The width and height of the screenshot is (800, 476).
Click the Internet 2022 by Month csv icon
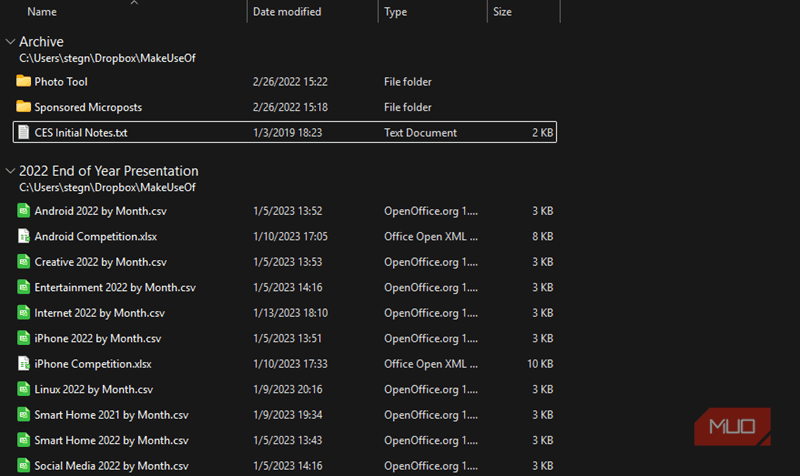pos(23,312)
